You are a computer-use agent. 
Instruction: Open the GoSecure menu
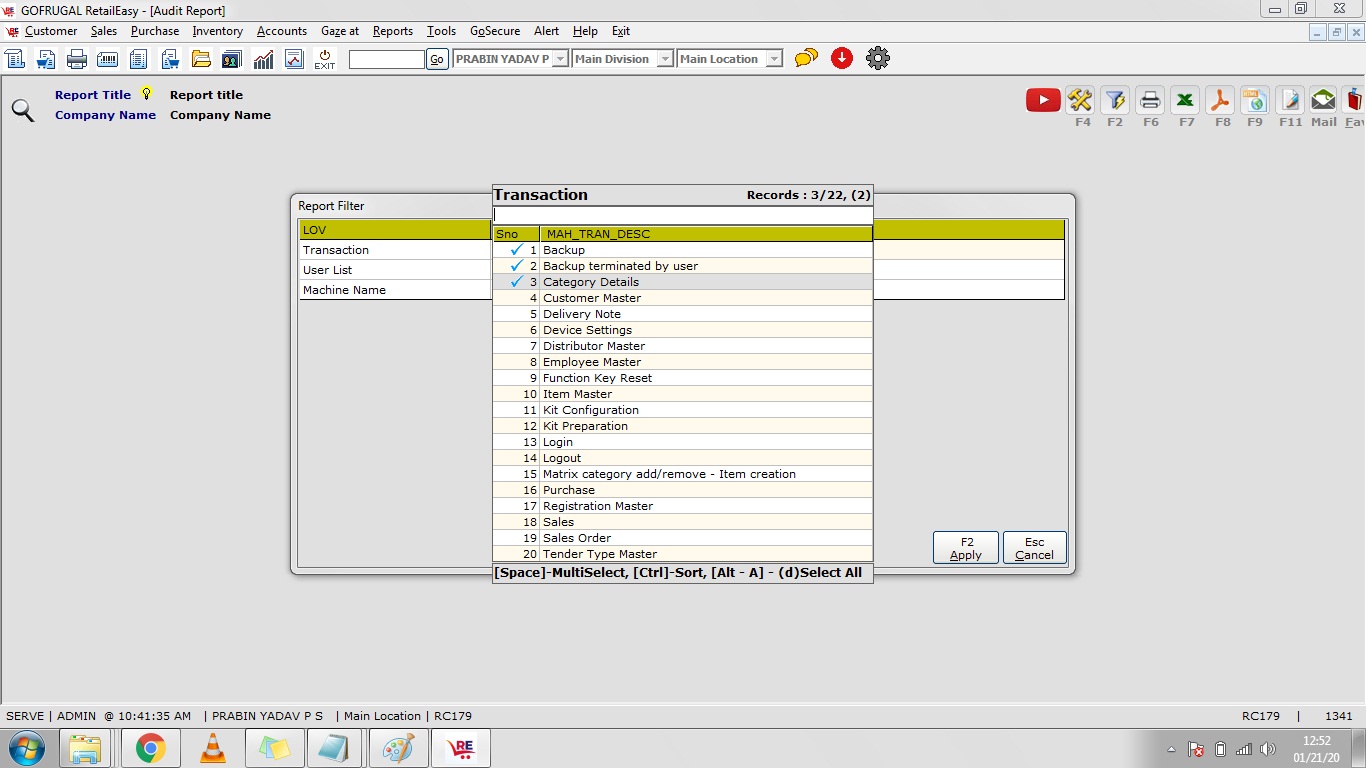click(494, 31)
